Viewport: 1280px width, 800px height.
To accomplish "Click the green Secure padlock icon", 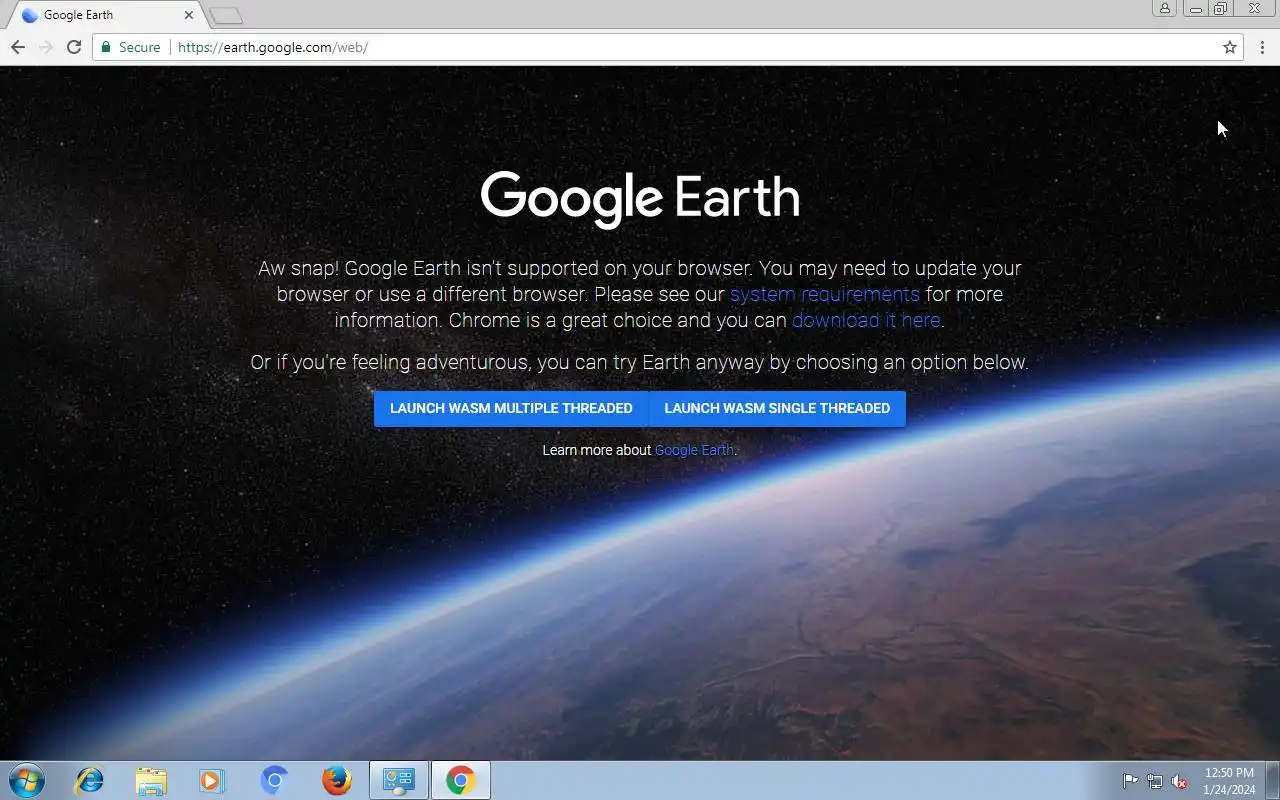I will 106,47.
